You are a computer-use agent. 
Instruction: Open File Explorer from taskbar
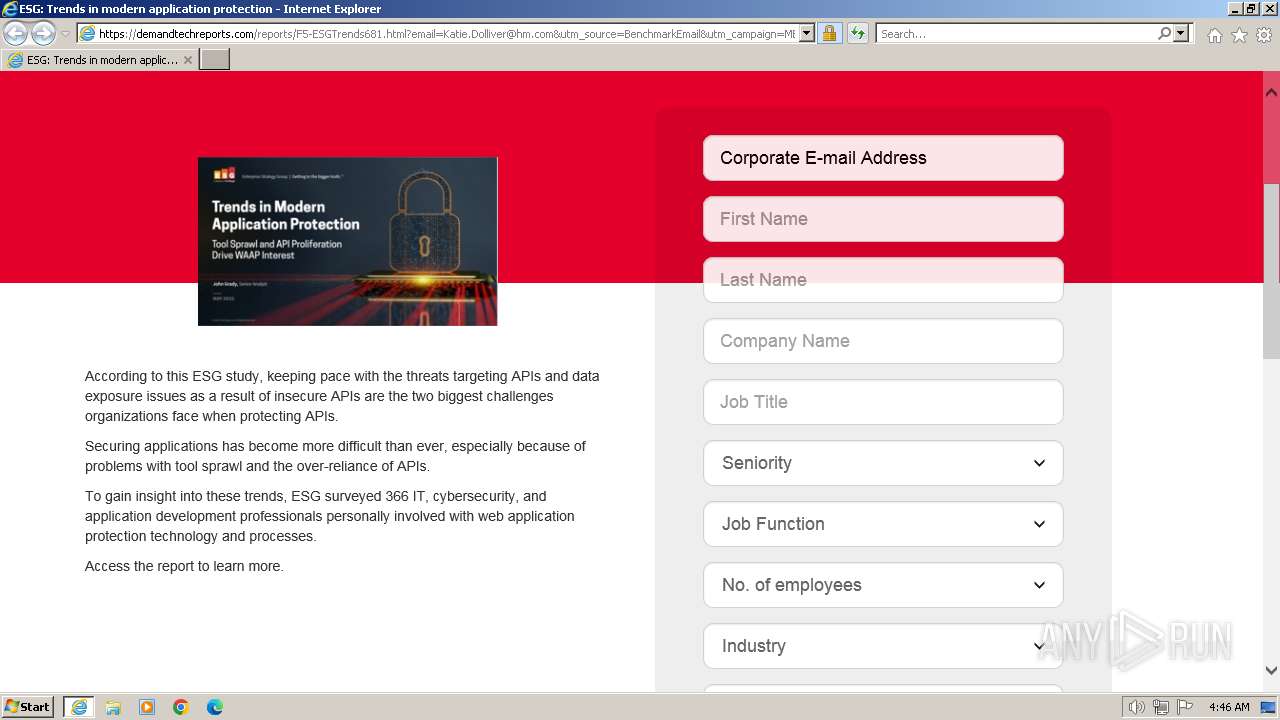click(x=113, y=707)
